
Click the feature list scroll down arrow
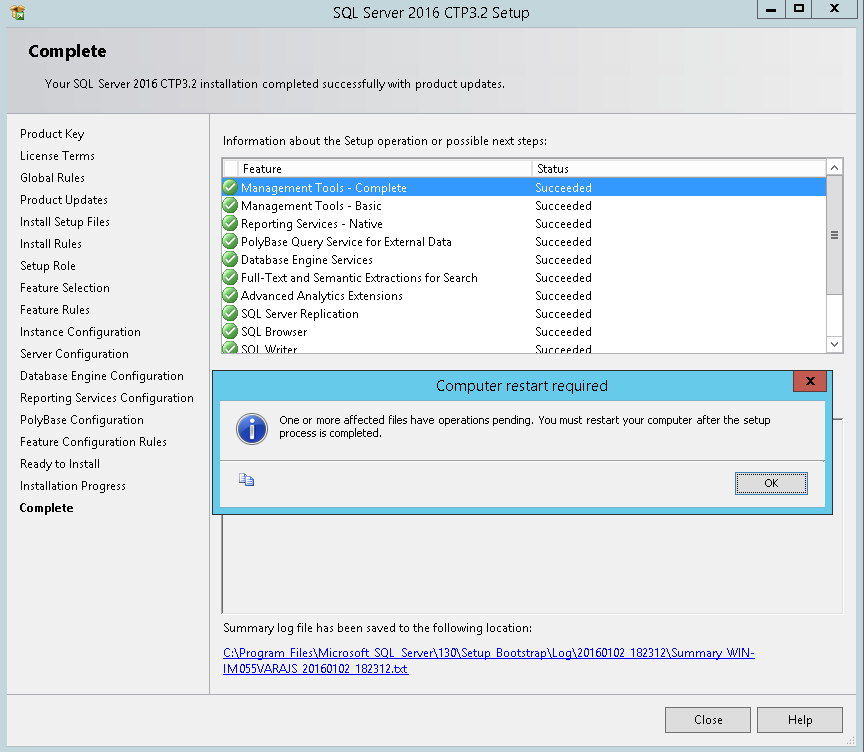[834, 344]
